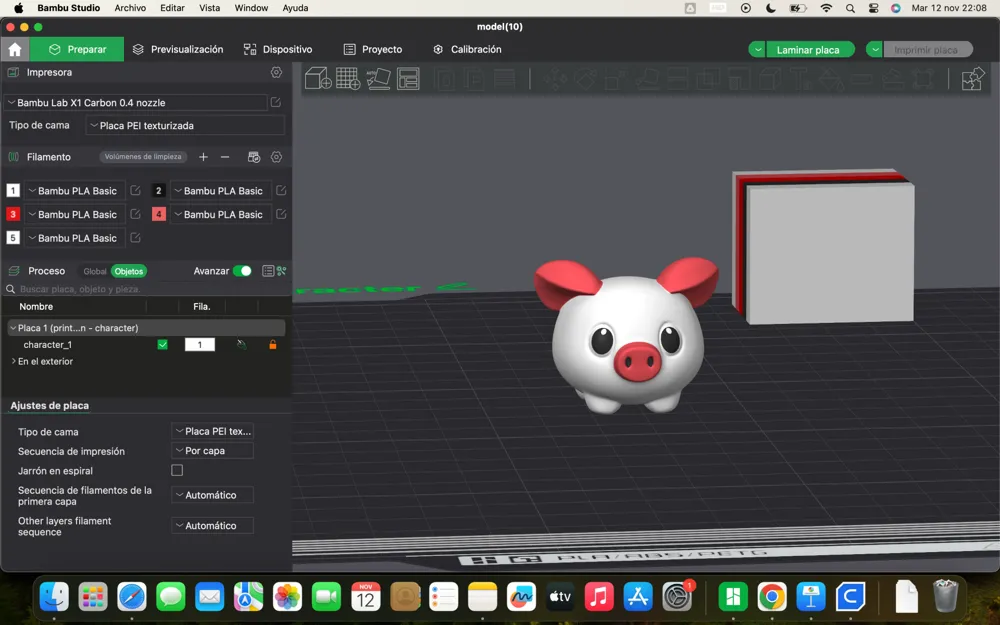This screenshot has height=625, width=1000.
Task: Remove a filament with the minus icon
Action: click(x=224, y=157)
